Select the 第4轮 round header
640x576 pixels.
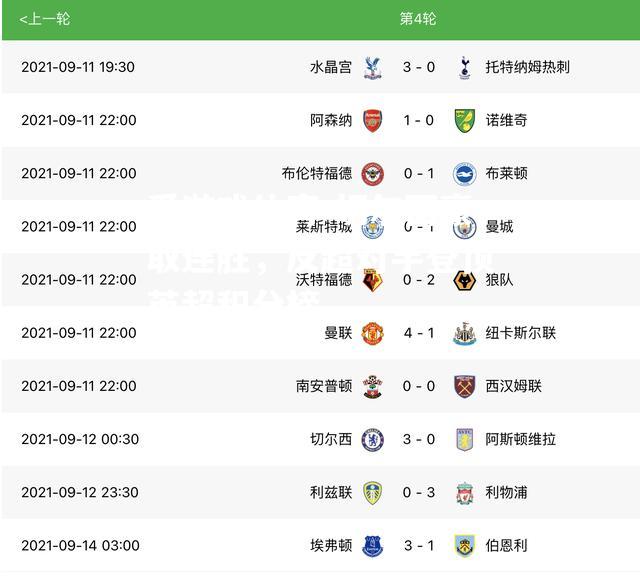point(418,19)
